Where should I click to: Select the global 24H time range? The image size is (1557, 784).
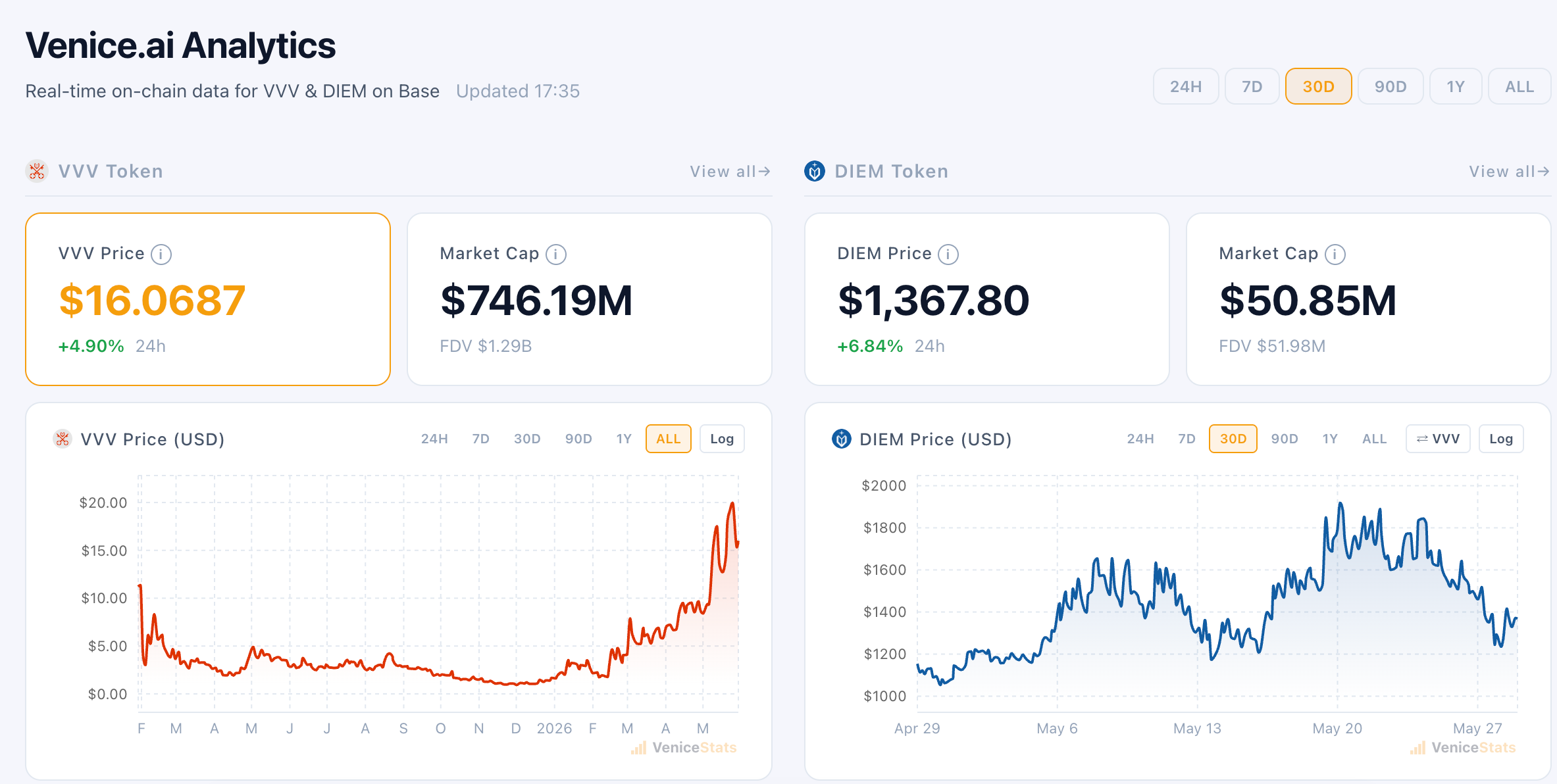click(1186, 86)
